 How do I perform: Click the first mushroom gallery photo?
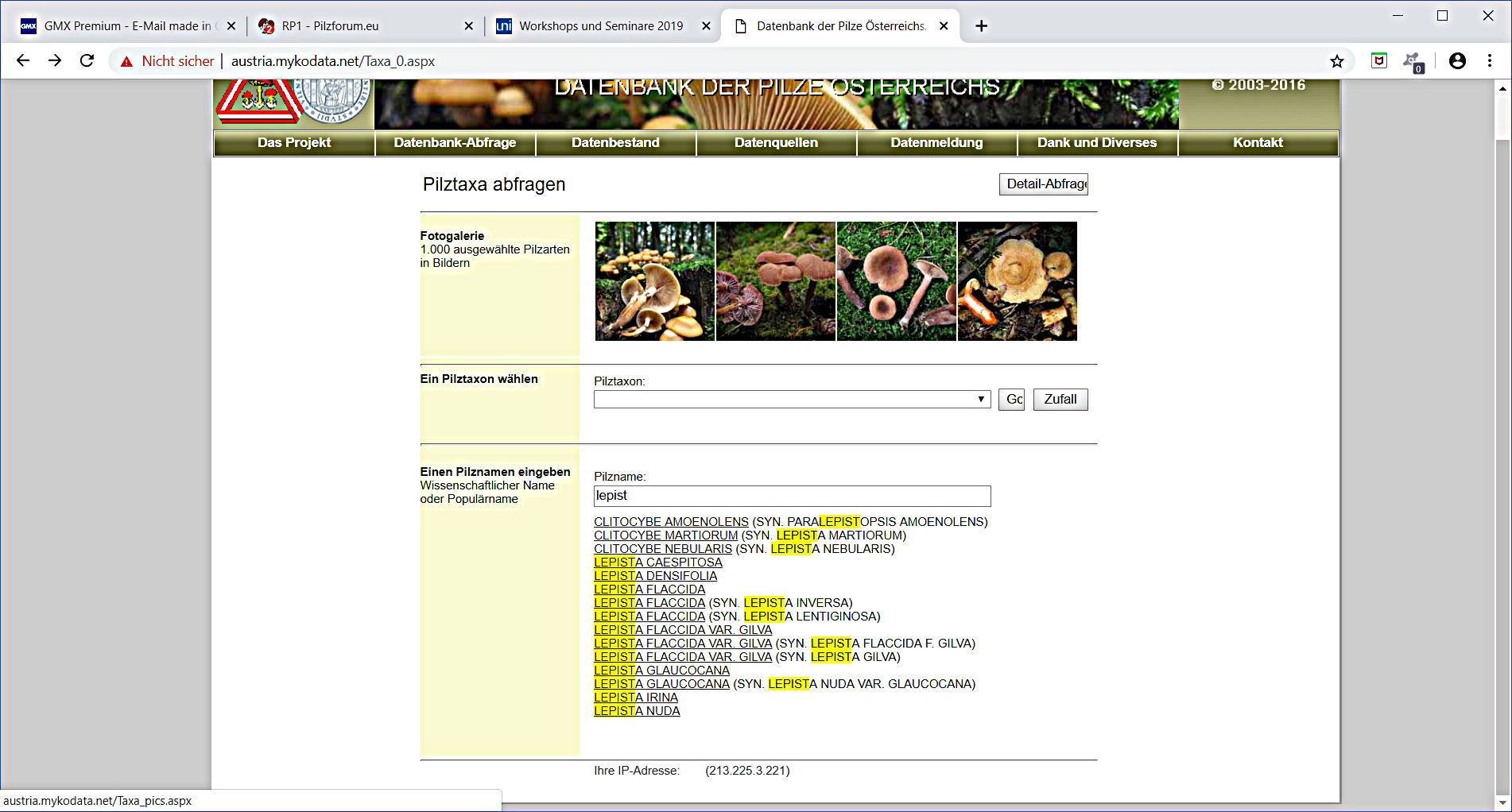[x=654, y=281]
